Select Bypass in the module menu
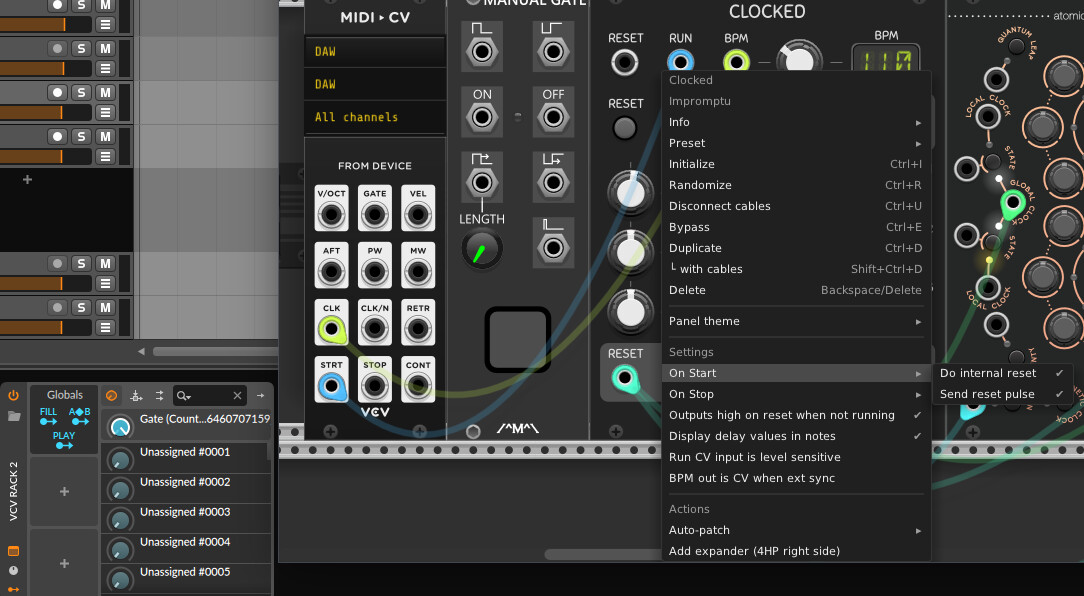 [x=796, y=227]
